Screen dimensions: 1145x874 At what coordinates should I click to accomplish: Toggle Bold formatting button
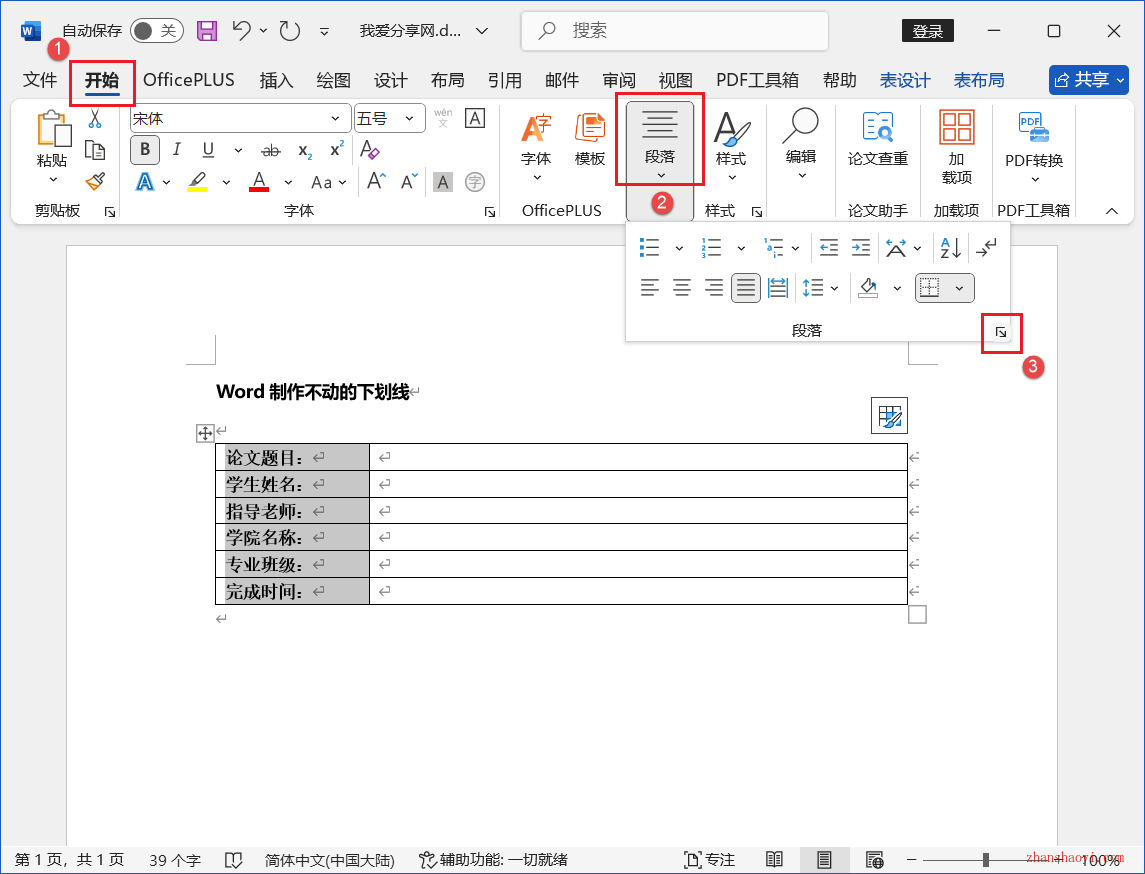145,150
